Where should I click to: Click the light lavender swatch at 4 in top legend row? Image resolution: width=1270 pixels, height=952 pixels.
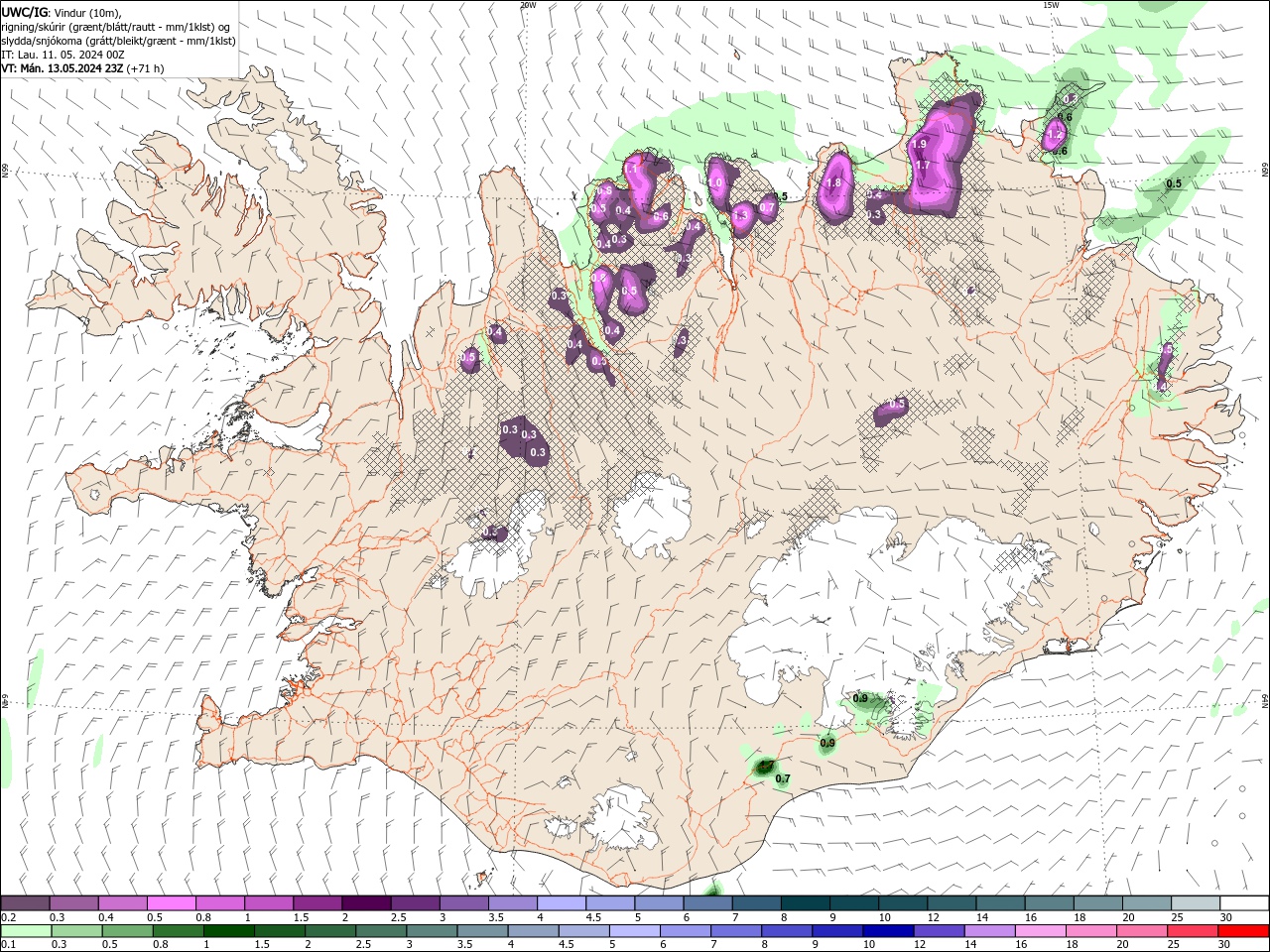point(562,903)
